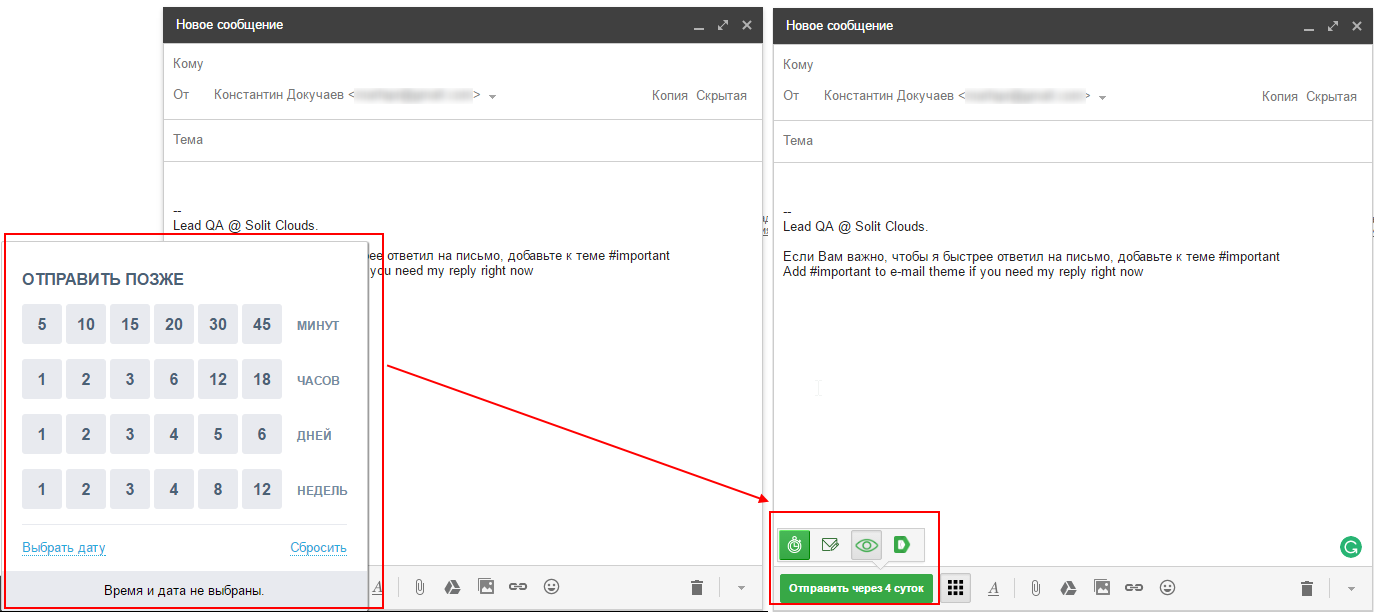This screenshot has height=612, width=1388.
Task: Choose 30 минут delay
Action: [218, 324]
